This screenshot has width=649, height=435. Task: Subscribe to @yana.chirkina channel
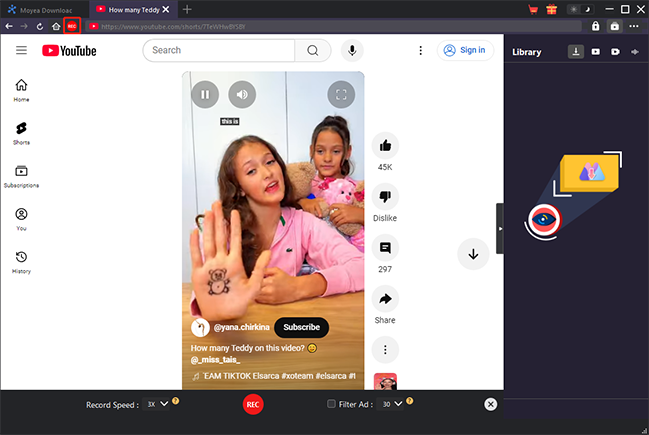tap(301, 327)
